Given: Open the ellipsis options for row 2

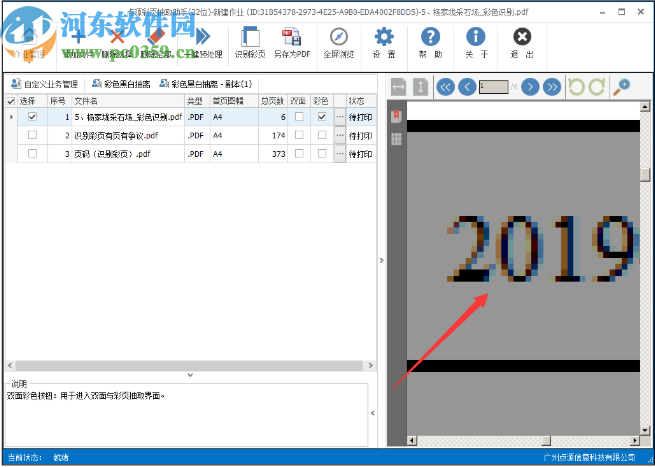Looking at the screenshot, I should [x=340, y=135].
